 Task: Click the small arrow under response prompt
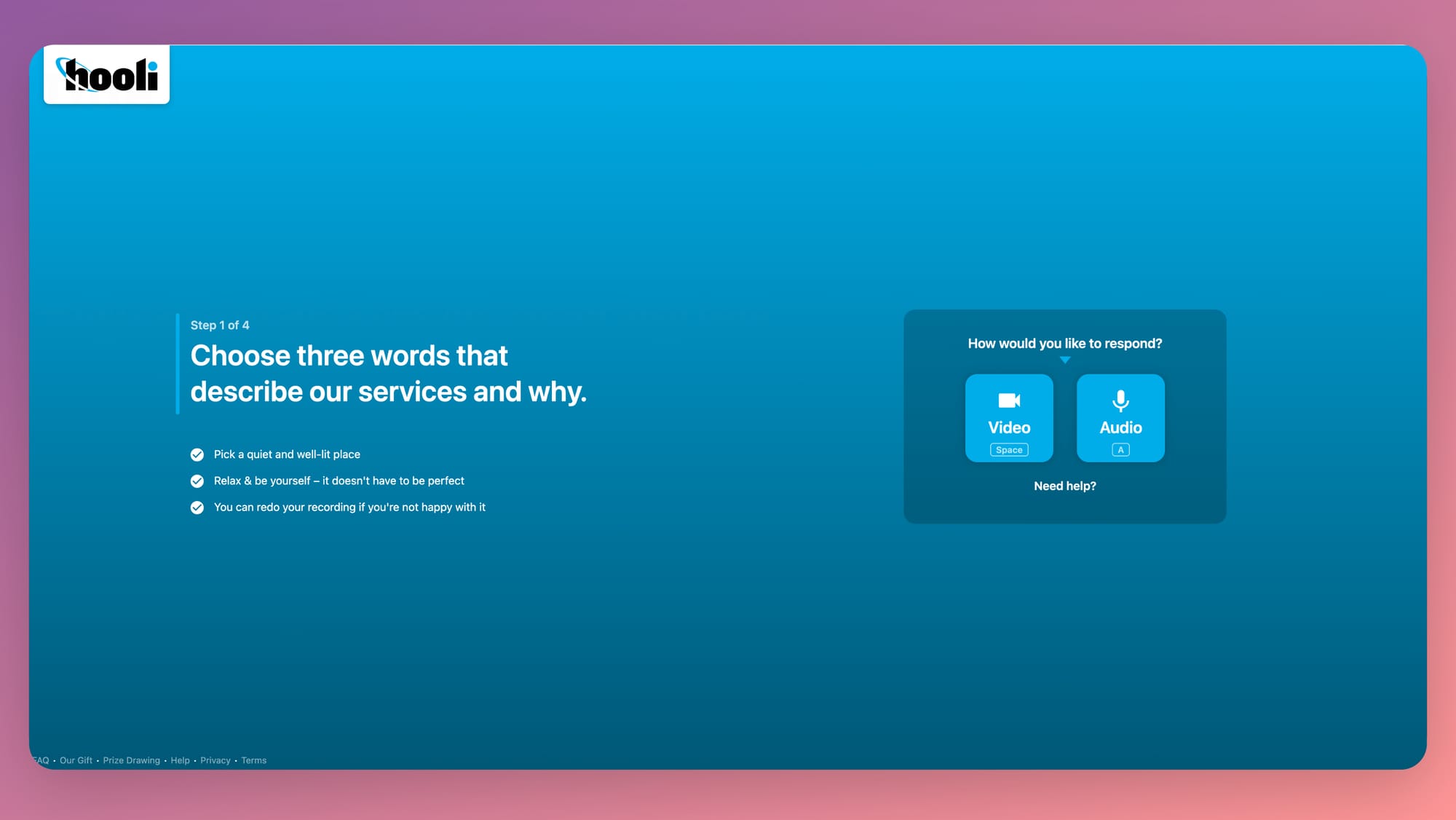pos(1065,360)
